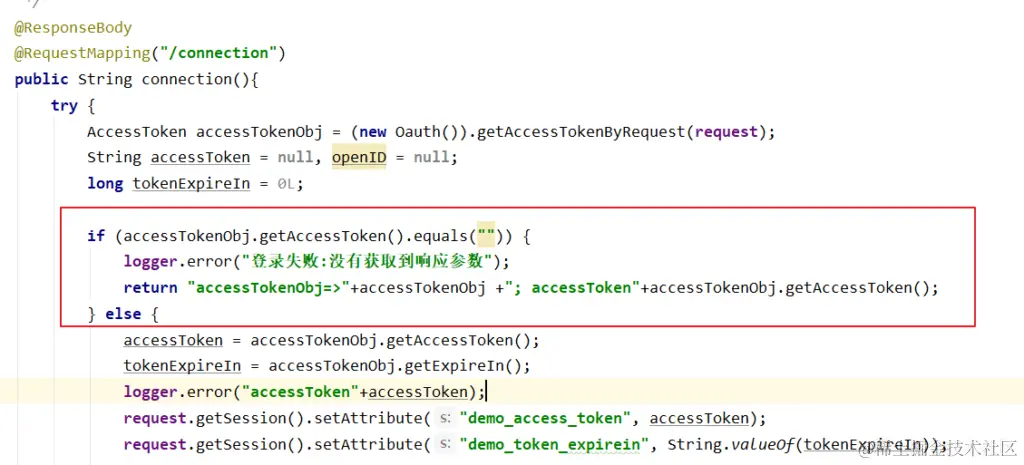
Task: Click getAccessTokenByRequest method call
Action: click(581, 132)
